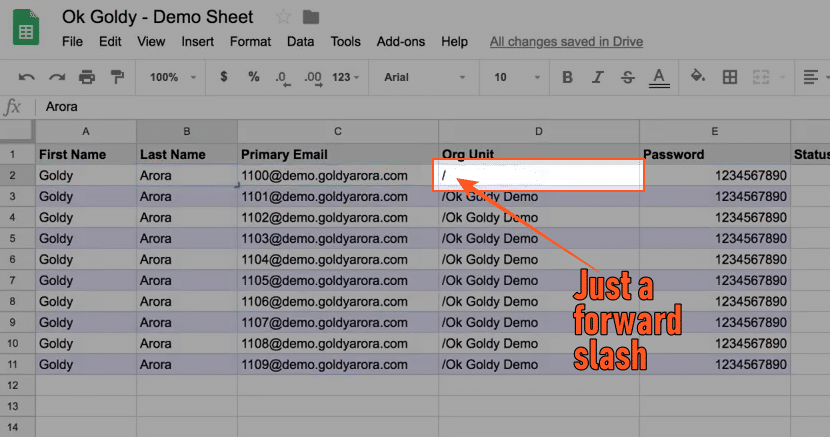This screenshot has height=437, width=830.
Task: Click the formula bar containing Arora
Action: (x=434, y=107)
